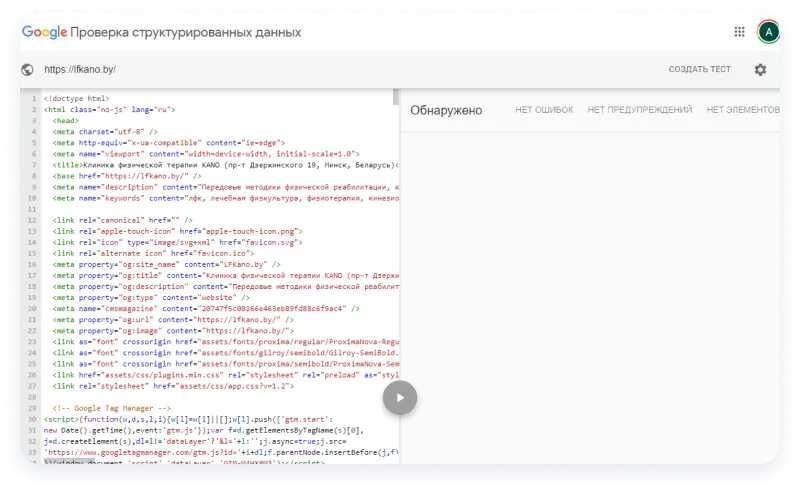Click the googletagmanager.com gtm.js URL line
This screenshot has height=492, width=800.
tap(221, 453)
